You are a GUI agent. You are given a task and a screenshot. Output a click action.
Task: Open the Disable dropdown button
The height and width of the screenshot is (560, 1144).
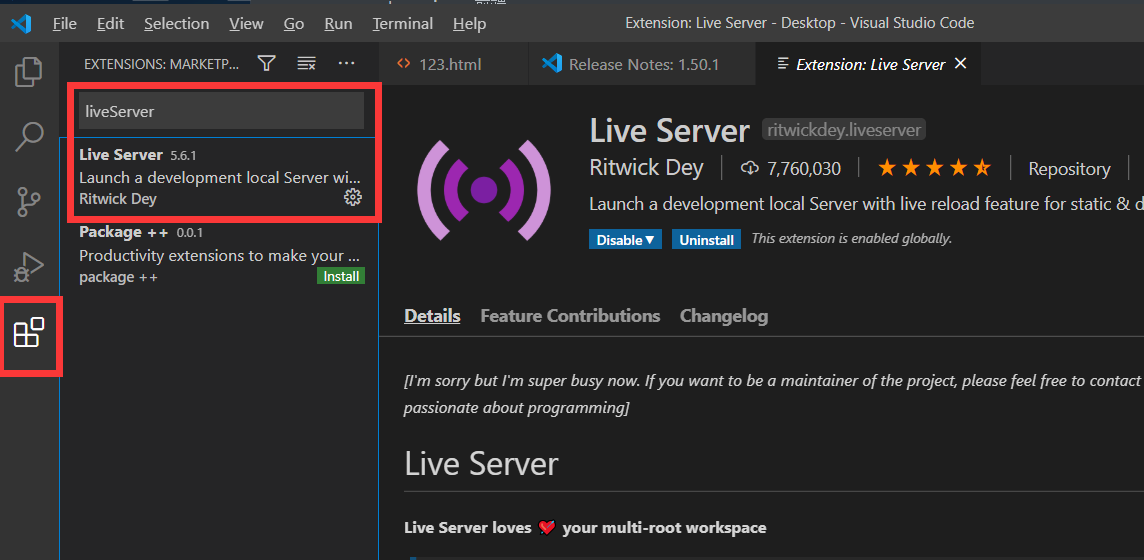(625, 239)
